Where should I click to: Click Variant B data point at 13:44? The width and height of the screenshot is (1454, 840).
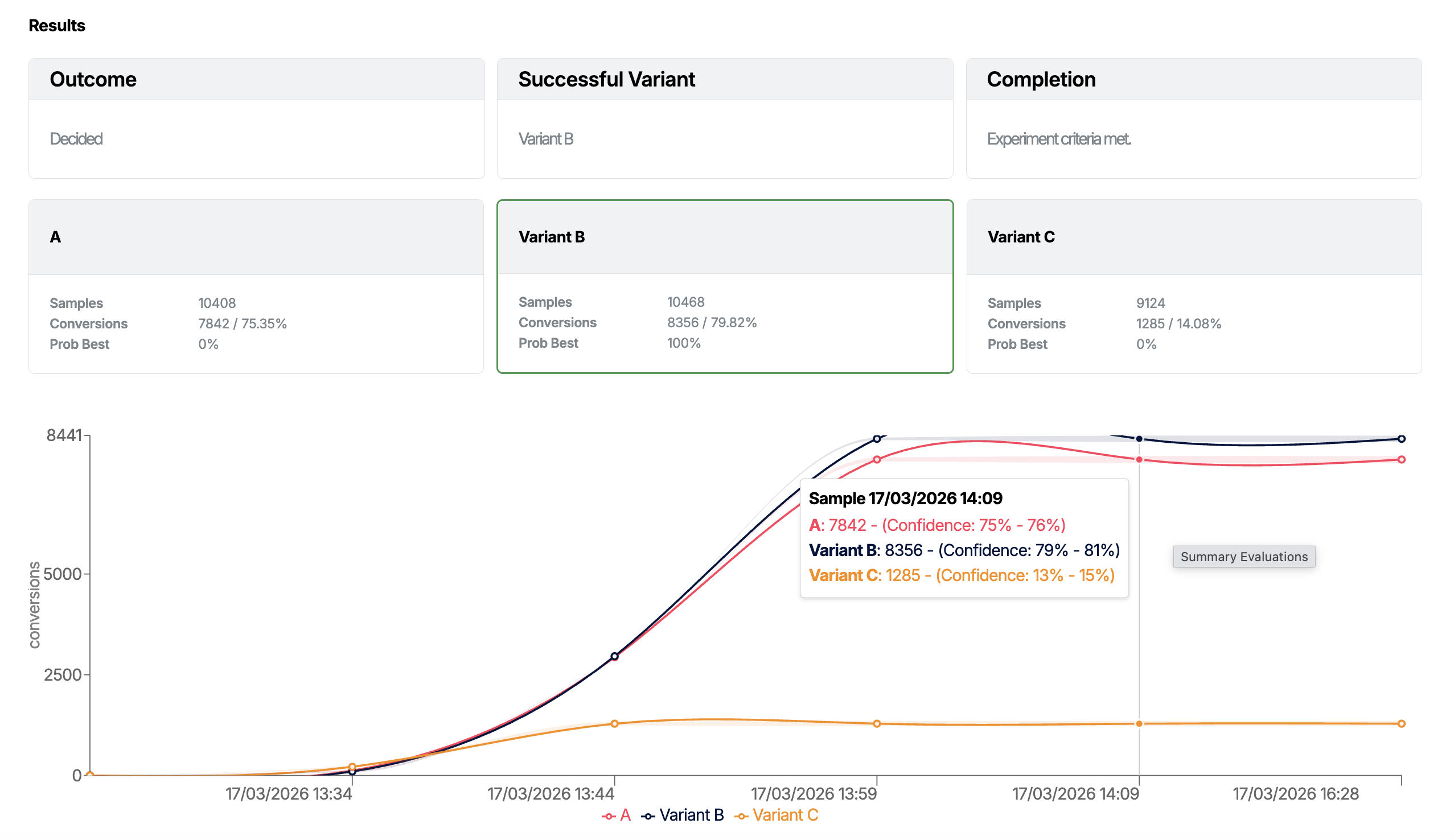coord(614,657)
